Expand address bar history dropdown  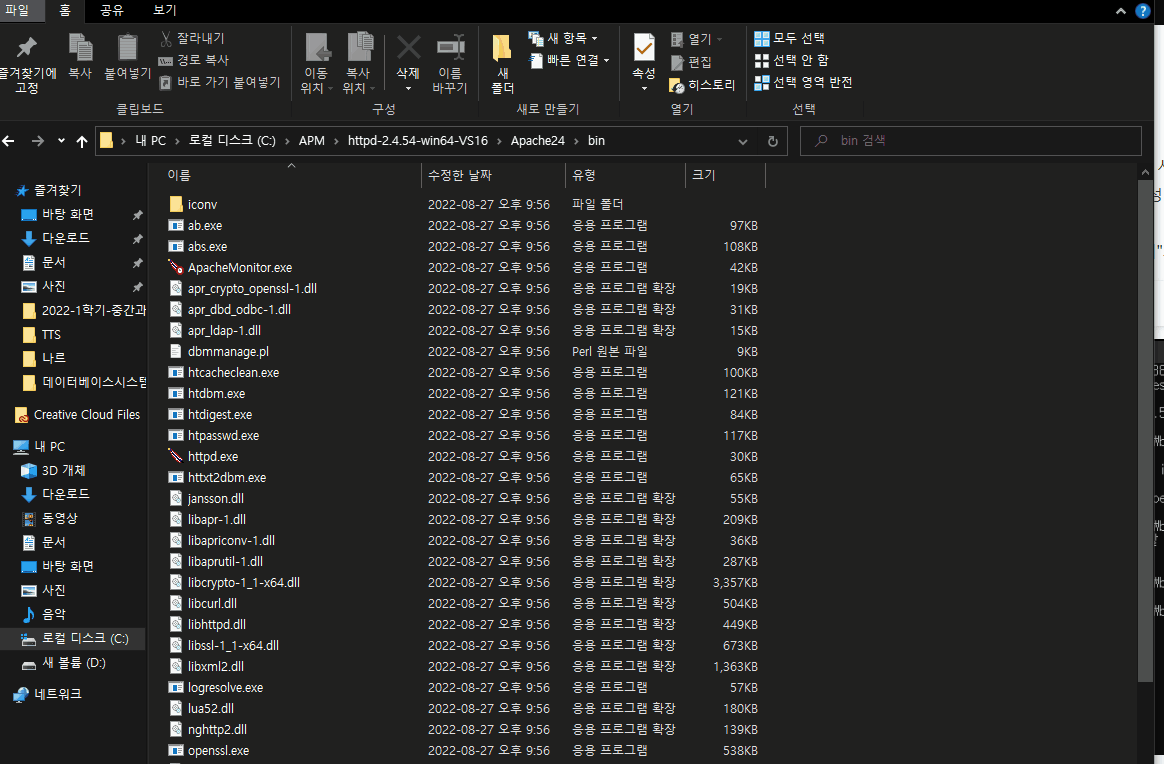click(742, 141)
